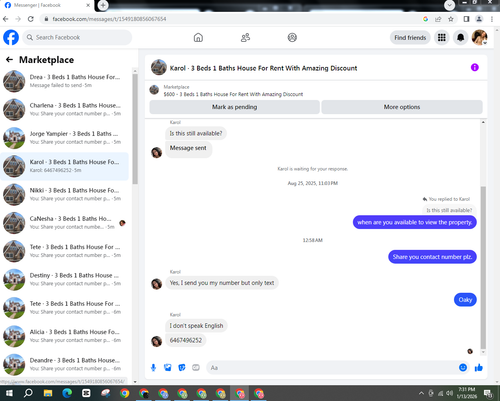Click the 'I don't speak English' message

pos(196,326)
